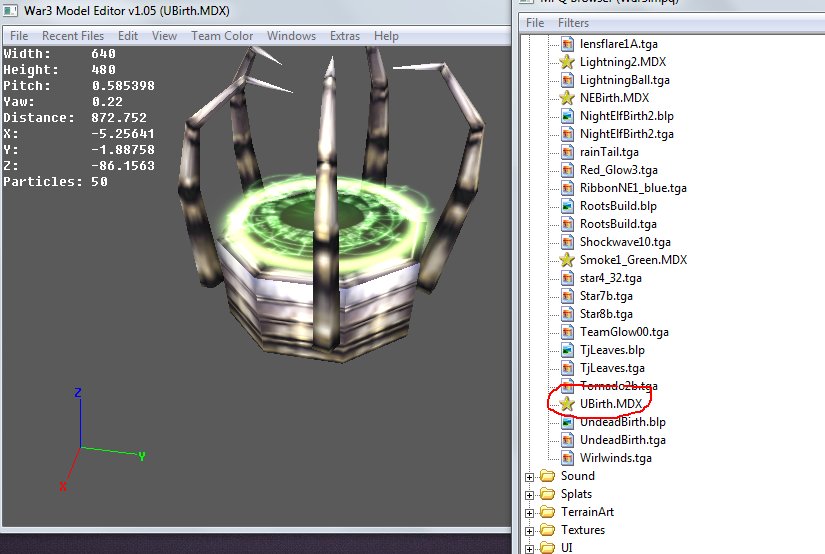Click the star4_32.tga file icon

pyautogui.click(x=567, y=278)
